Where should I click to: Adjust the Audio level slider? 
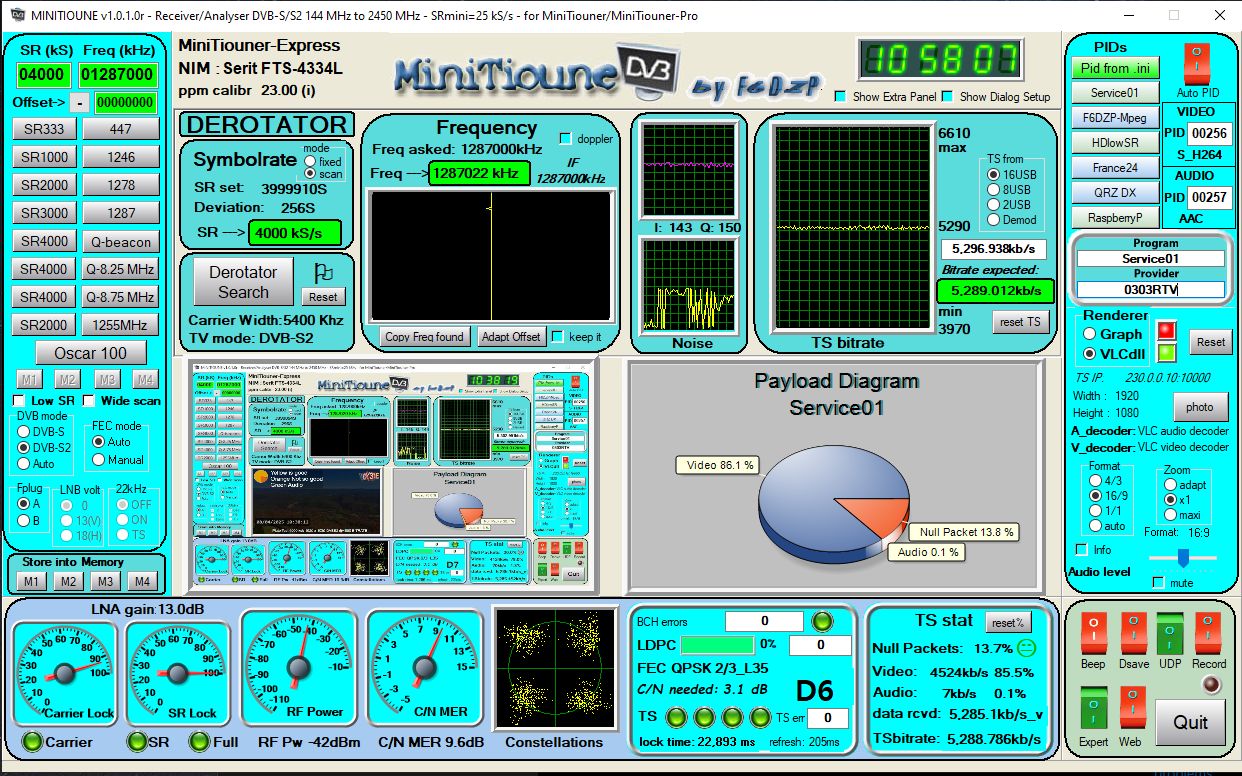click(1182, 557)
